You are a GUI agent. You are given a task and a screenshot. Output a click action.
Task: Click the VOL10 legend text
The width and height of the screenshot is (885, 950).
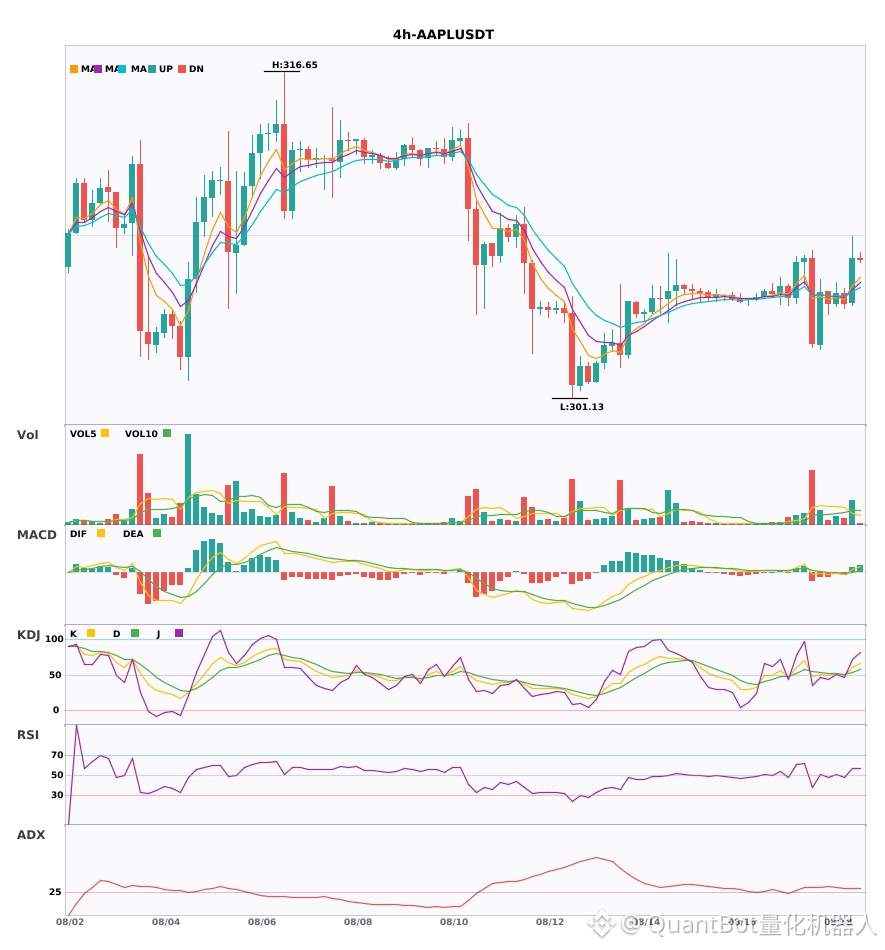point(141,434)
